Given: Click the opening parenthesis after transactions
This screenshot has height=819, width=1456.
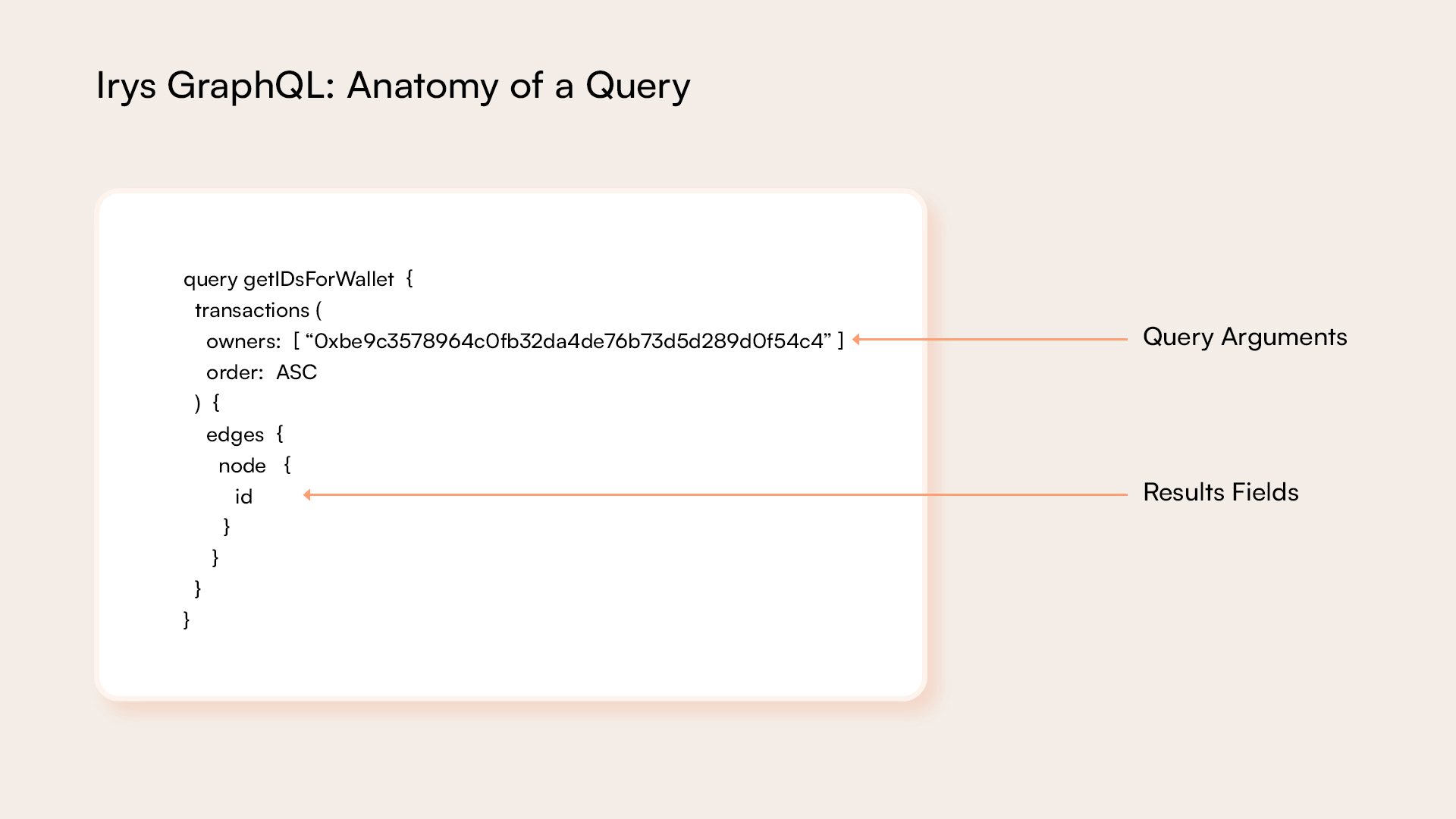Looking at the screenshot, I should click(318, 310).
